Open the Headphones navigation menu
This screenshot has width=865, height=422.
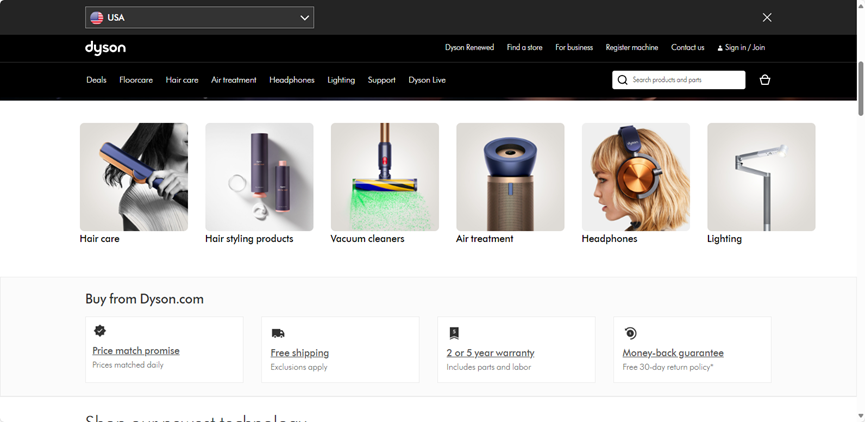[292, 80]
